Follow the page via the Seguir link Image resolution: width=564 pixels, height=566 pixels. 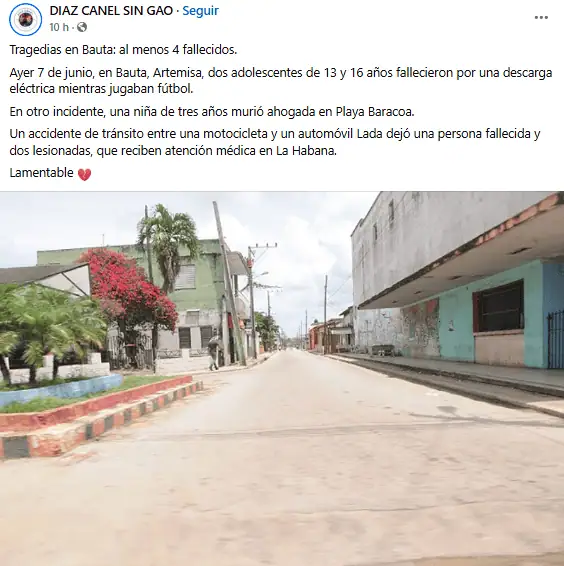pyautogui.click(x=200, y=11)
